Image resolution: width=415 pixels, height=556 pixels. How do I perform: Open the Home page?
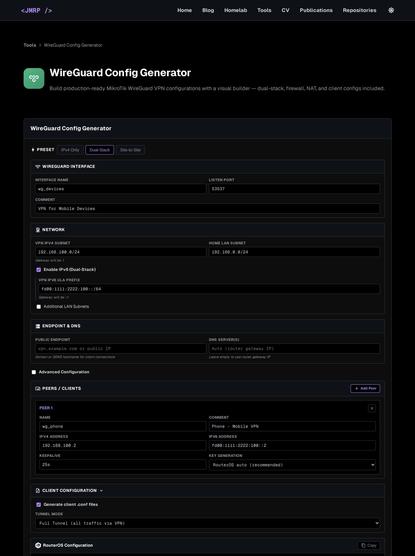tap(184, 10)
